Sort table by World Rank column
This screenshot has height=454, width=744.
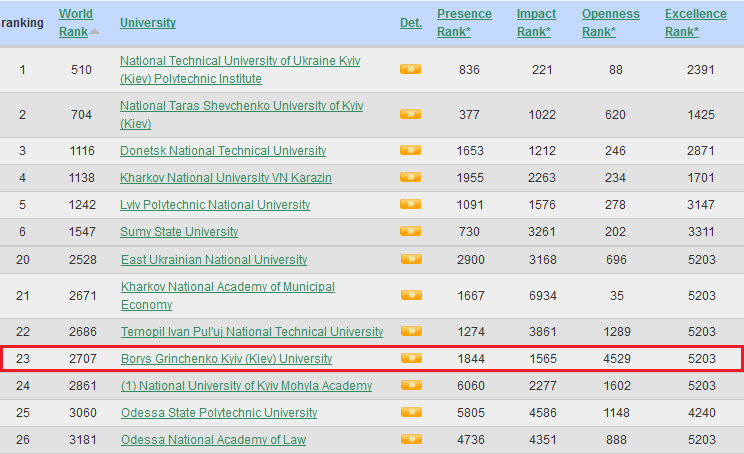pyautogui.click(x=75, y=22)
